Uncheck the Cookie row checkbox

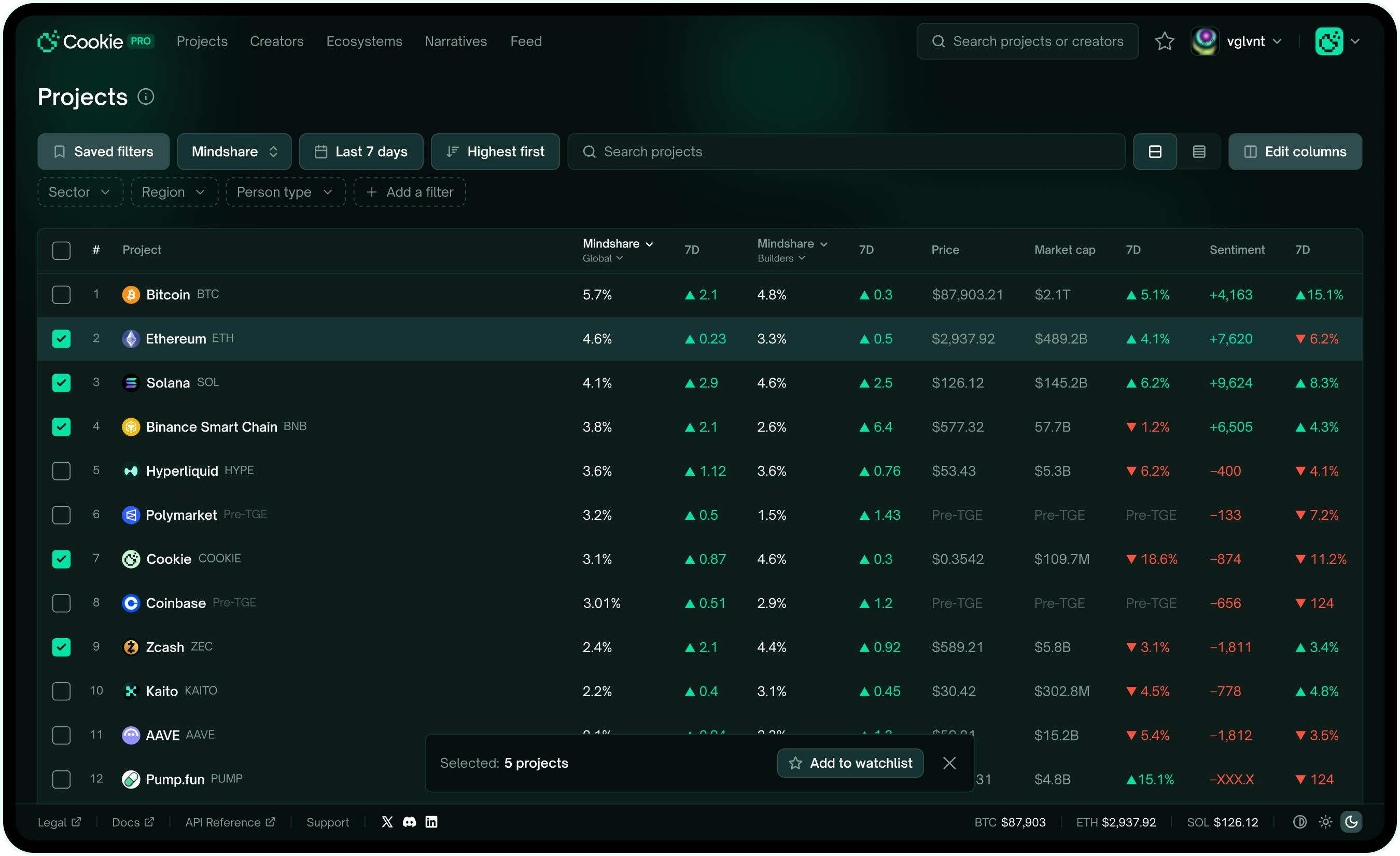(x=61, y=559)
